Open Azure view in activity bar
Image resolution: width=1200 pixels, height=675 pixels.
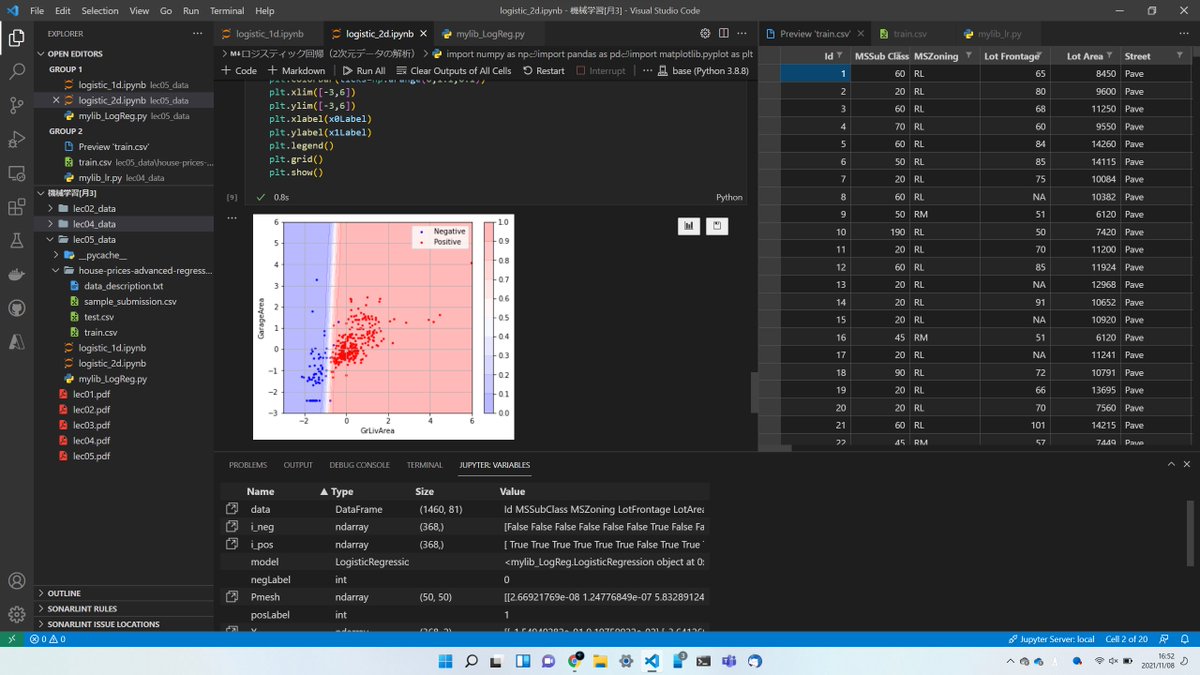pos(16,342)
